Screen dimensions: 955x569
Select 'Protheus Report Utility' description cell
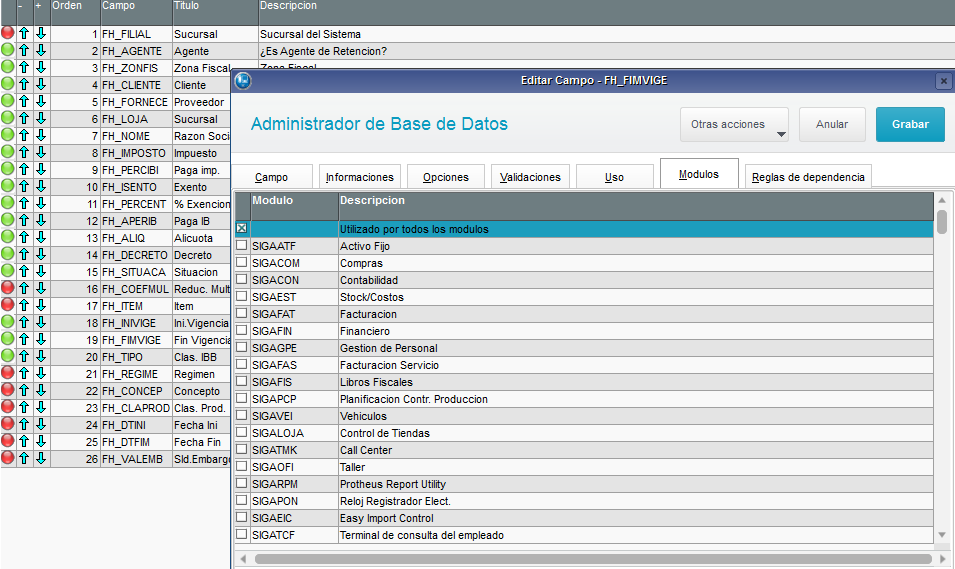coord(636,484)
